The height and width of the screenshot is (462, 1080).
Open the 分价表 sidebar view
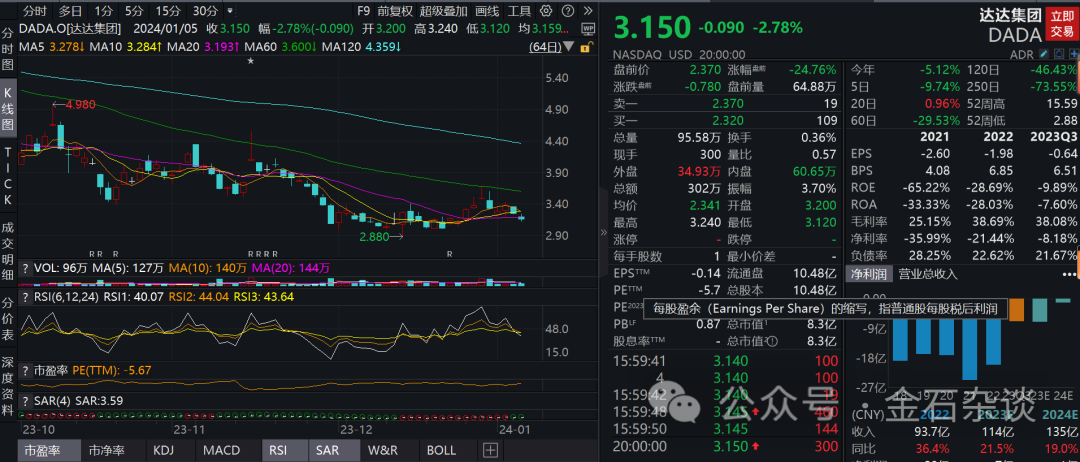[8, 319]
